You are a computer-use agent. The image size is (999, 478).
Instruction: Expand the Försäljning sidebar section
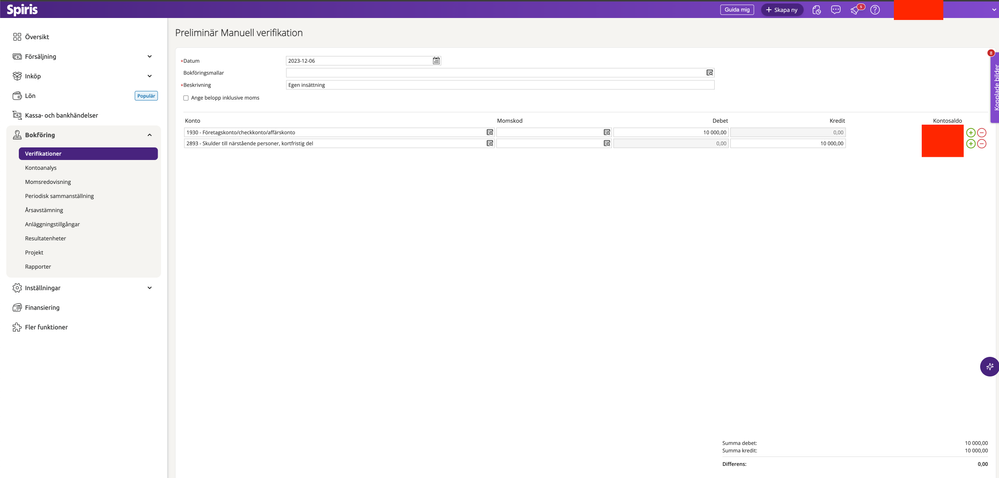pyautogui.click(x=149, y=57)
